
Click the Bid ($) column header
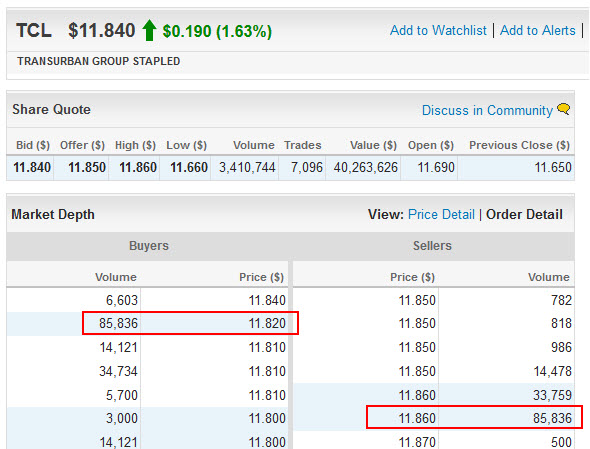[33, 145]
